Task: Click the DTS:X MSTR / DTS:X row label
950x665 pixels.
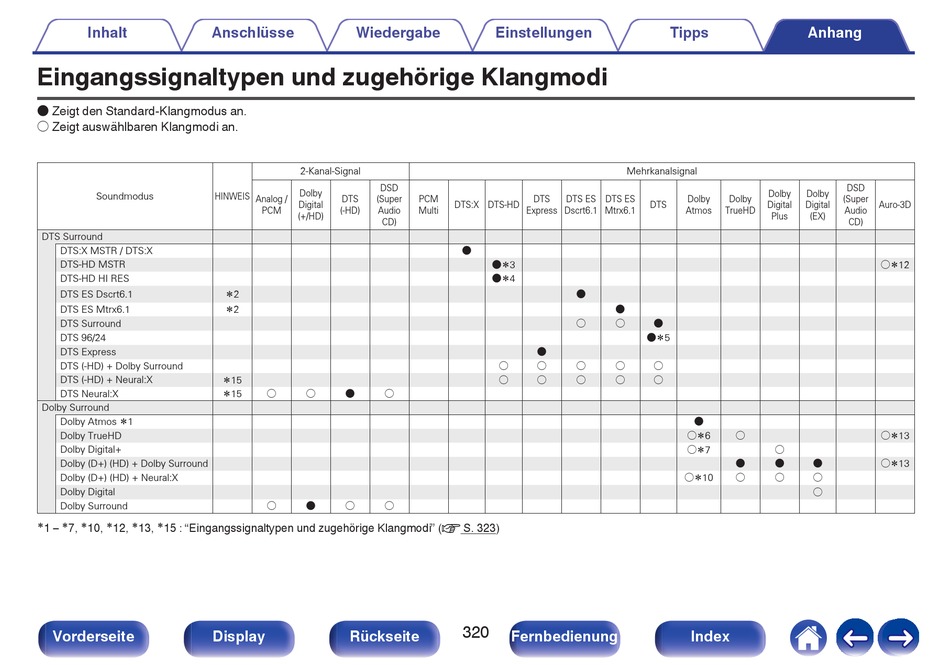Action: pos(106,251)
